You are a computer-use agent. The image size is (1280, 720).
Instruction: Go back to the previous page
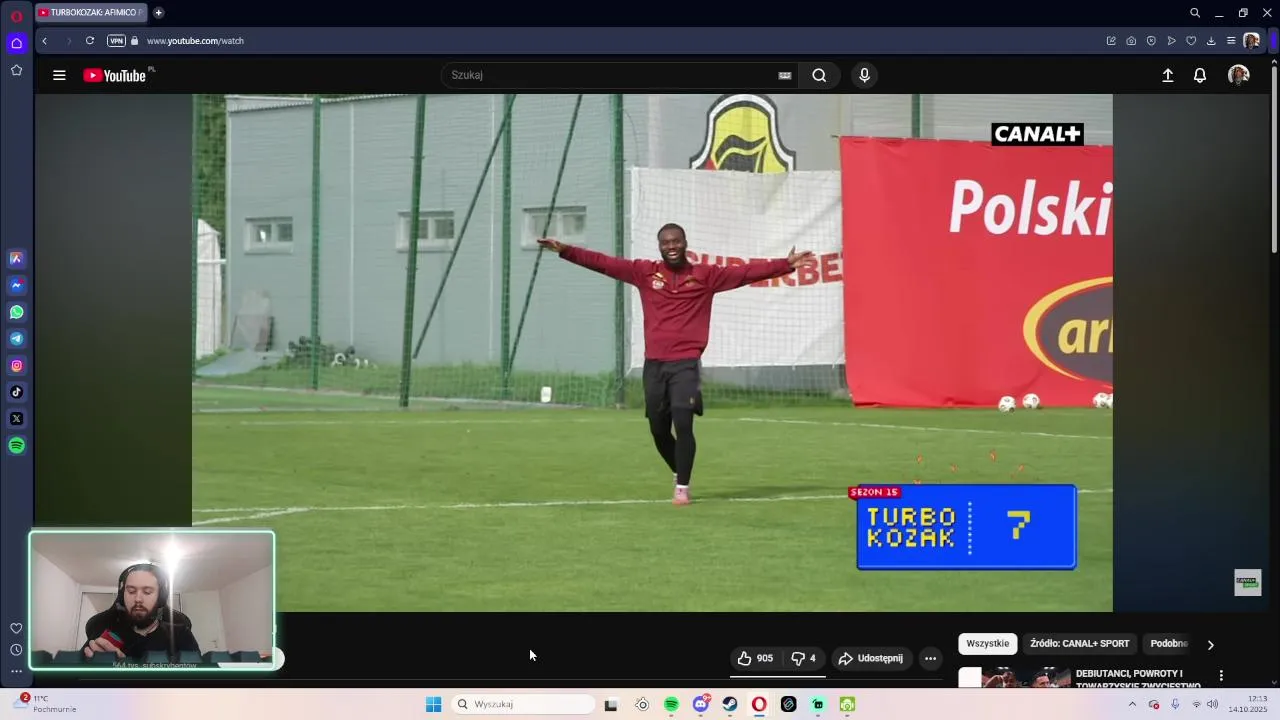tap(44, 41)
